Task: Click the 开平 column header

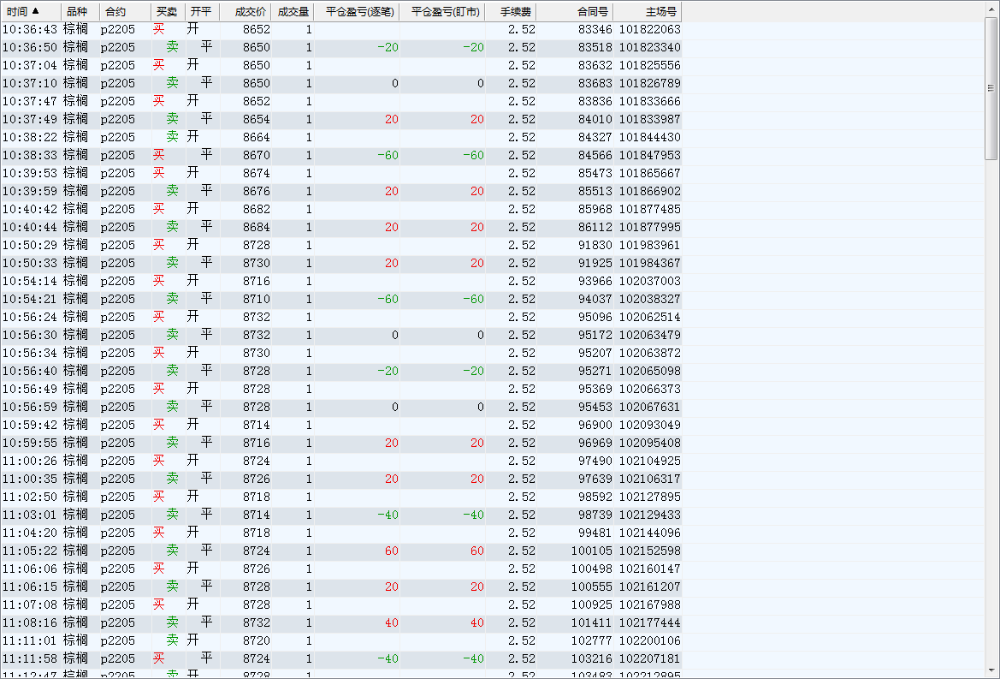Action: [x=201, y=12]
